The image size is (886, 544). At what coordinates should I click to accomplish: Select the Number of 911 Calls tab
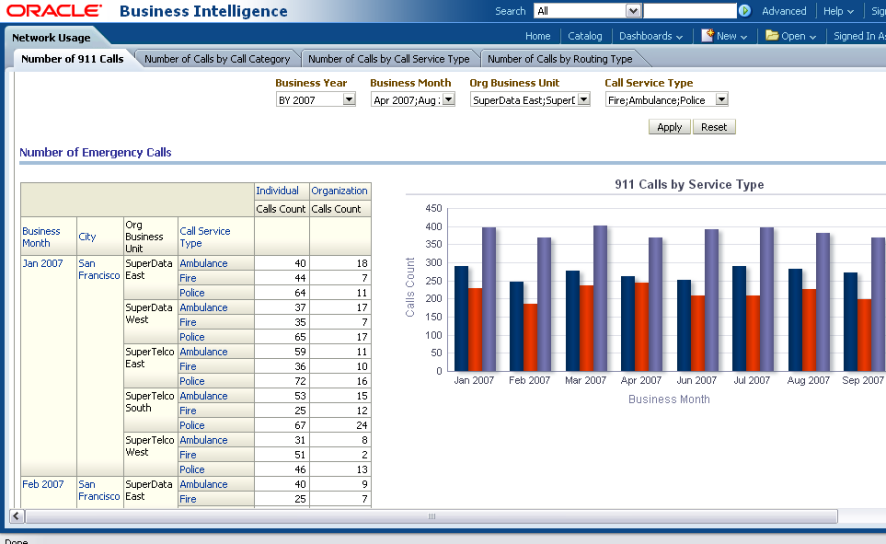click(x=72, y=59)
